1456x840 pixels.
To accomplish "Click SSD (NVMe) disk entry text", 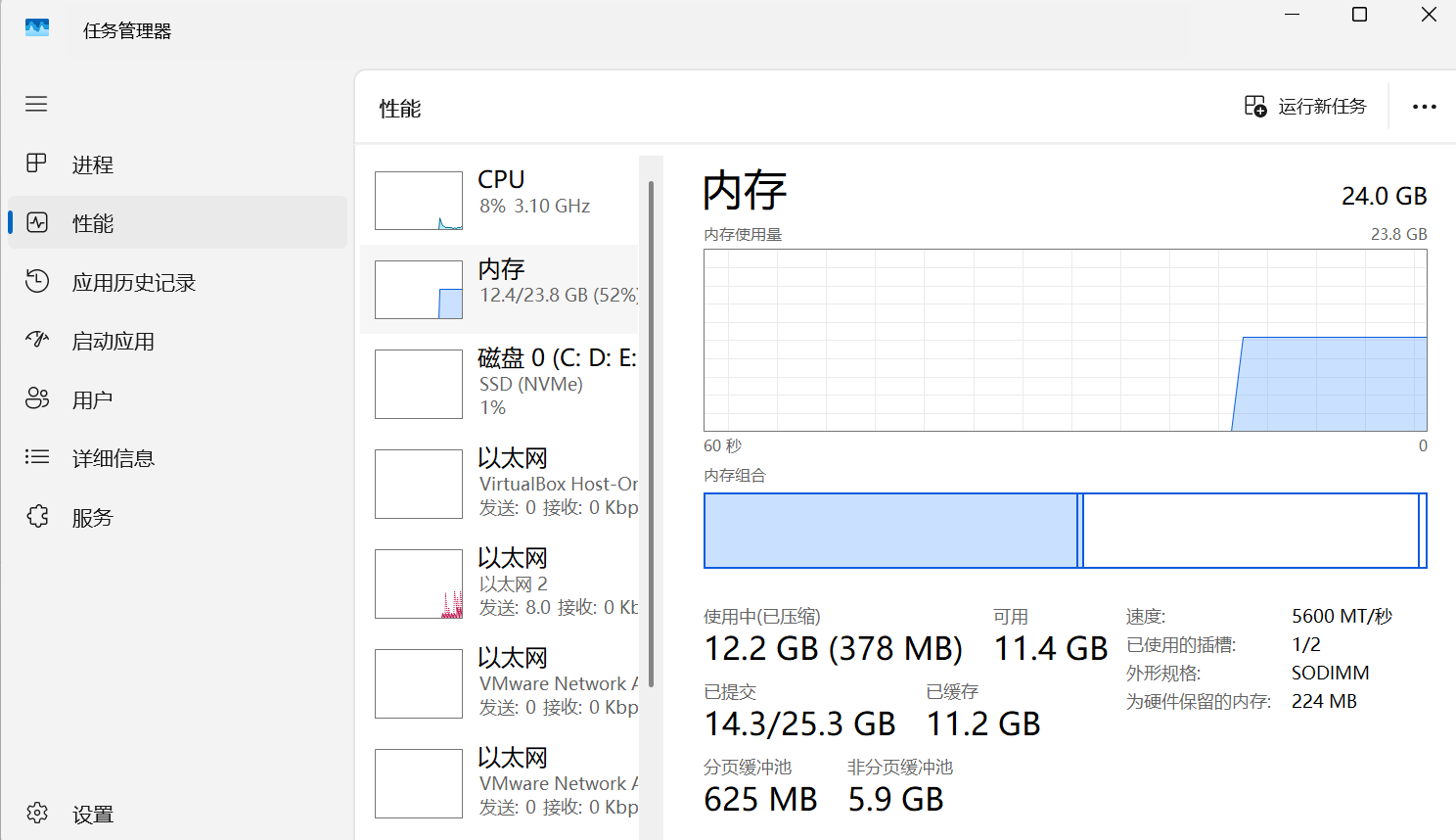I will [531, 384].
